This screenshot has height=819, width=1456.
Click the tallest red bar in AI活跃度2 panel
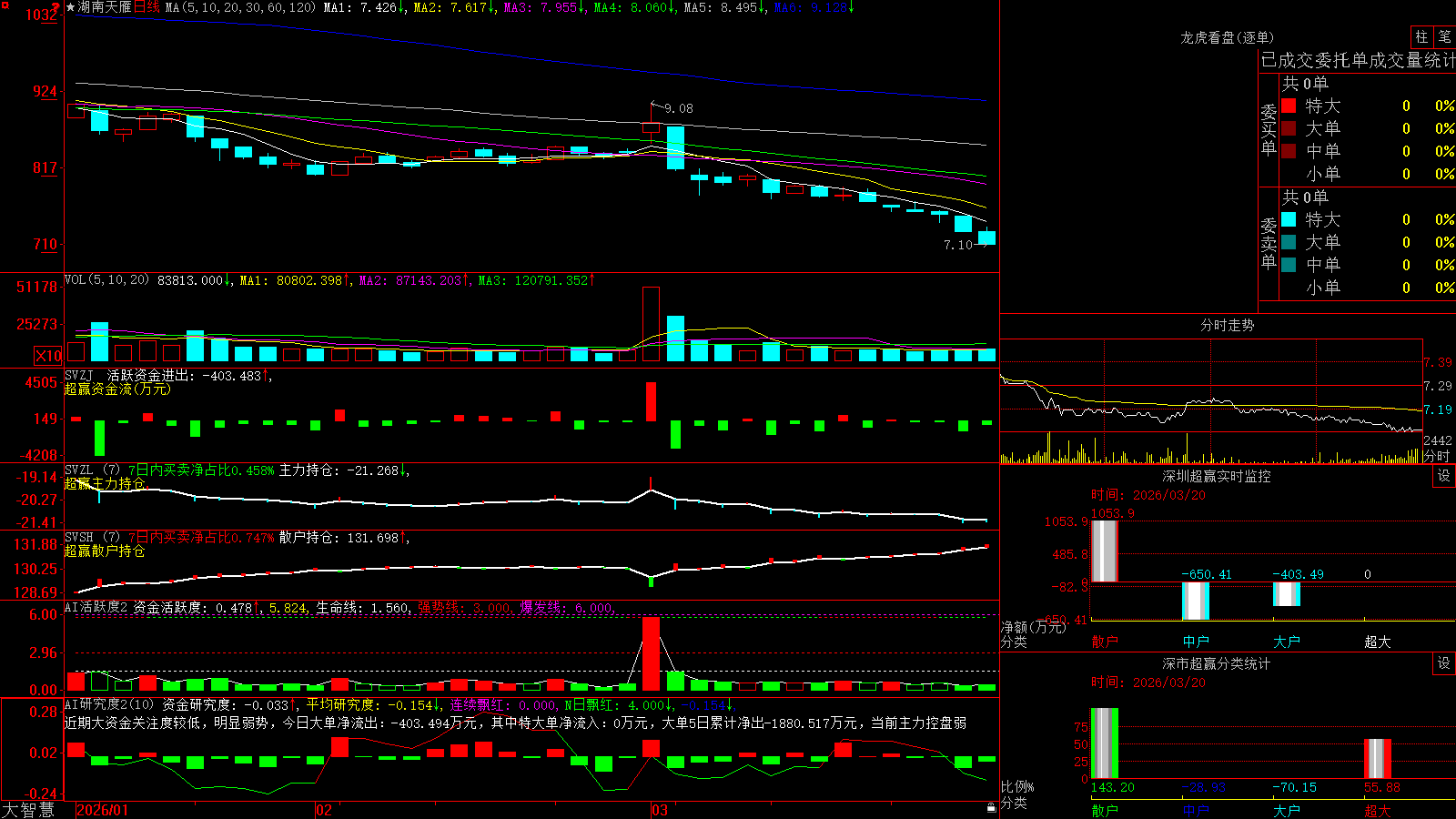[x=651, y=653]
